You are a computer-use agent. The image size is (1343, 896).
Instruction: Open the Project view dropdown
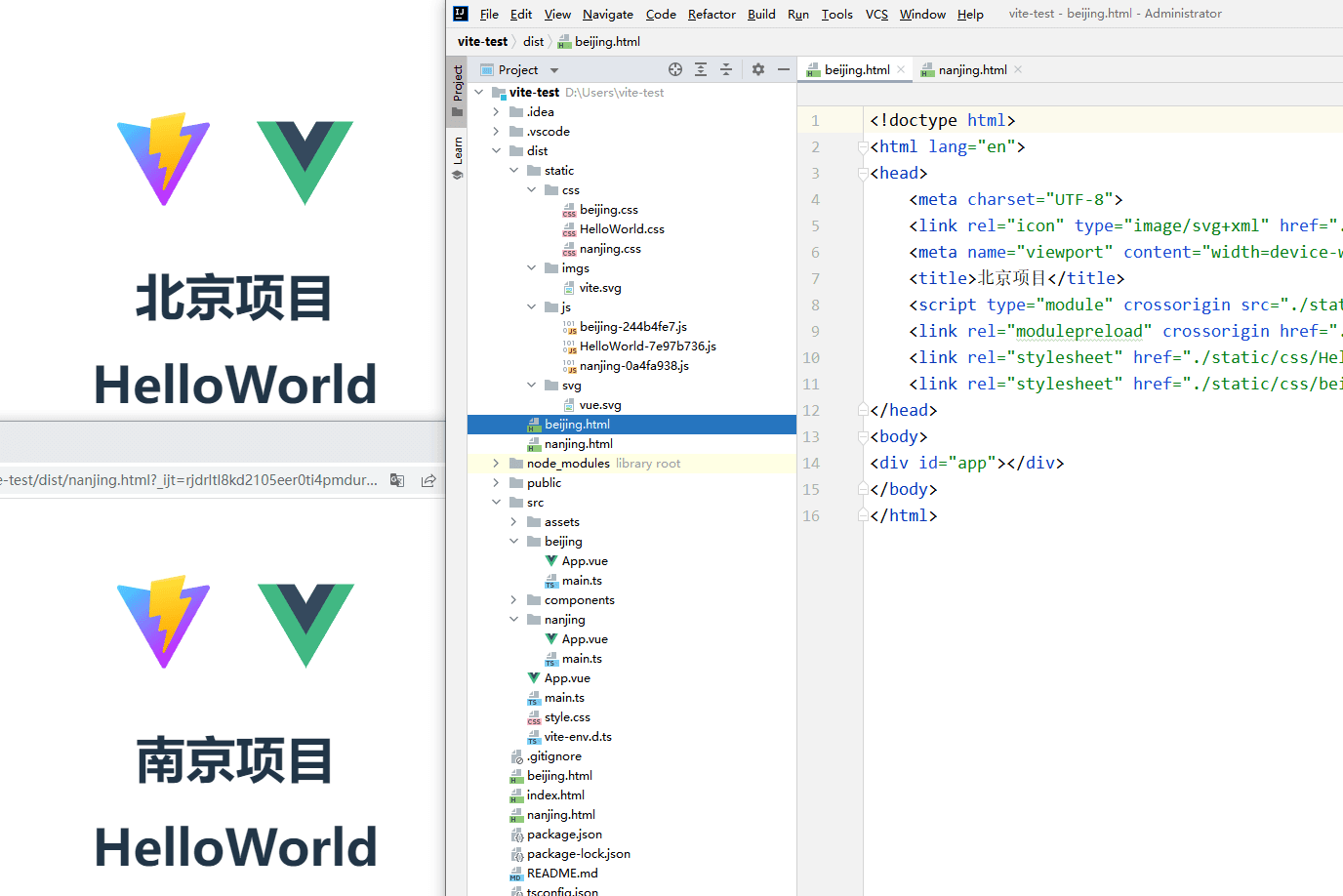click(553, 70)
